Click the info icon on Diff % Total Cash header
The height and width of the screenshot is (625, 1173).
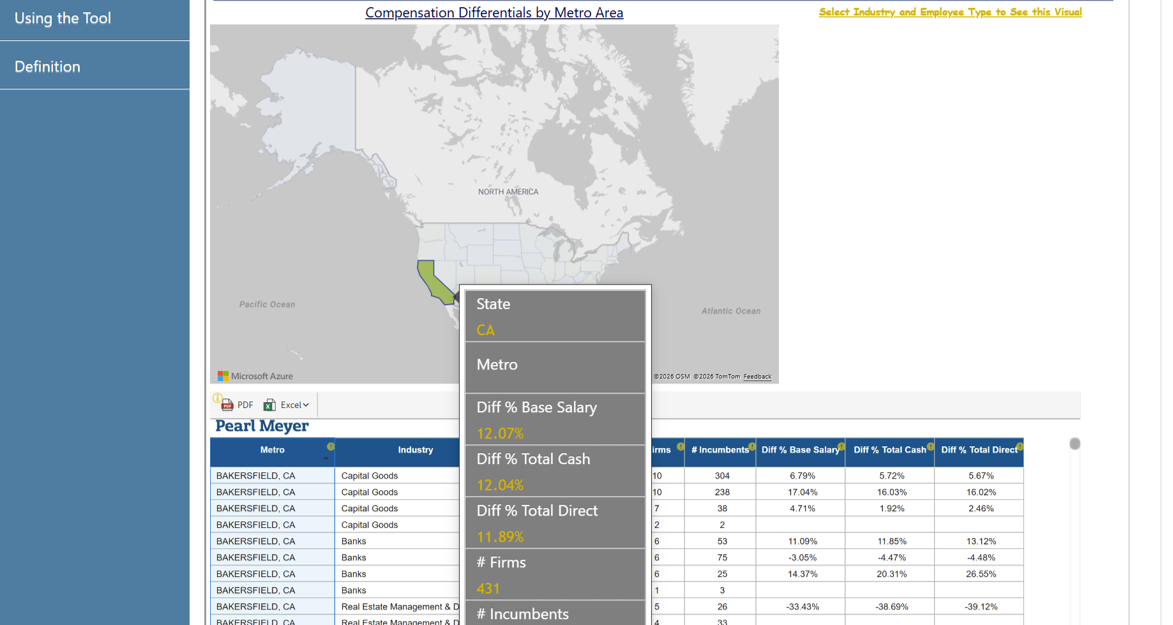pos(930,447)
